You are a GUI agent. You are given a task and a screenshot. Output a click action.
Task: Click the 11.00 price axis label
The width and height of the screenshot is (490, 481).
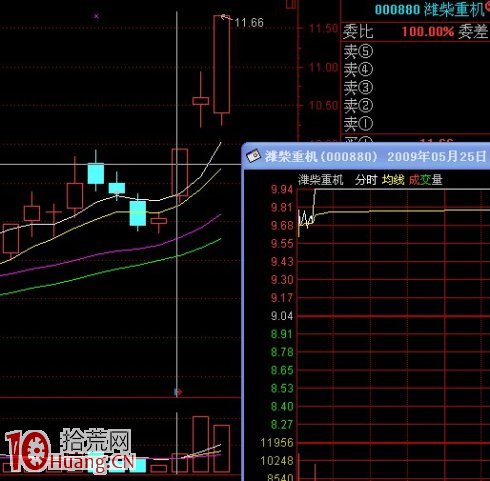tap(323, 68)
